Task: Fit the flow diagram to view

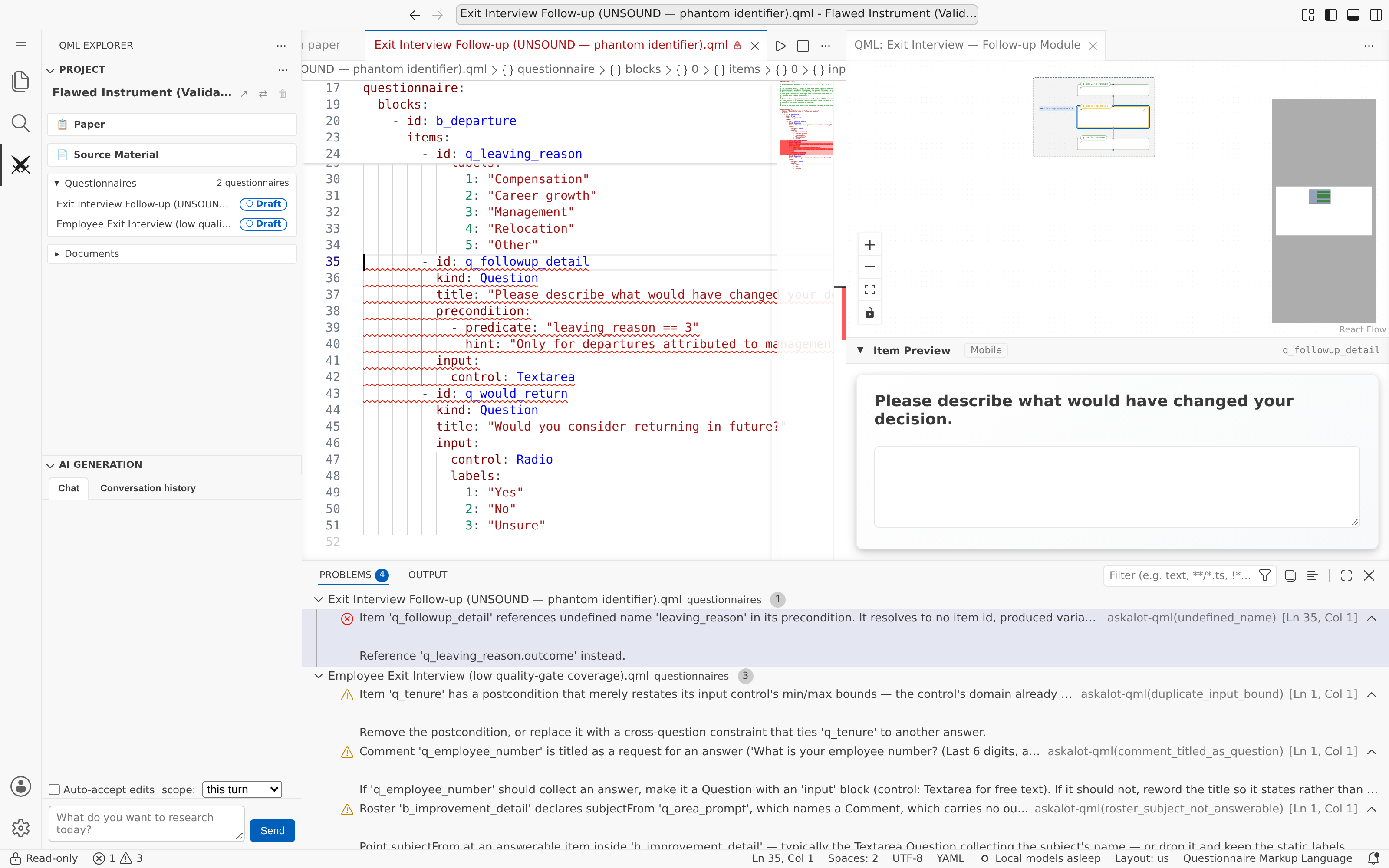Action: click(869, 290)
